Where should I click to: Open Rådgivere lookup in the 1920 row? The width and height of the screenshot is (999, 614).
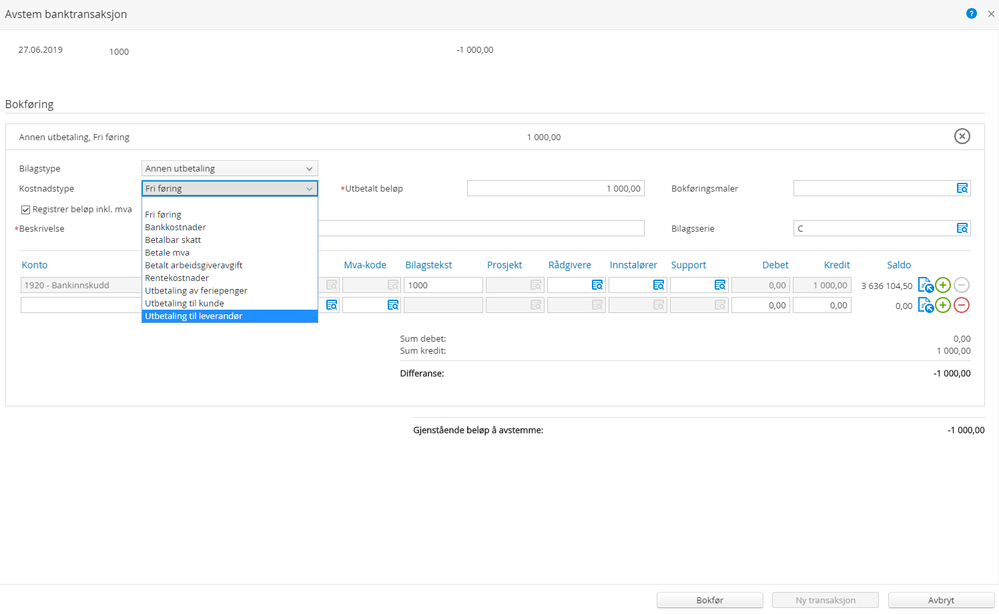(x=597, y=285)
